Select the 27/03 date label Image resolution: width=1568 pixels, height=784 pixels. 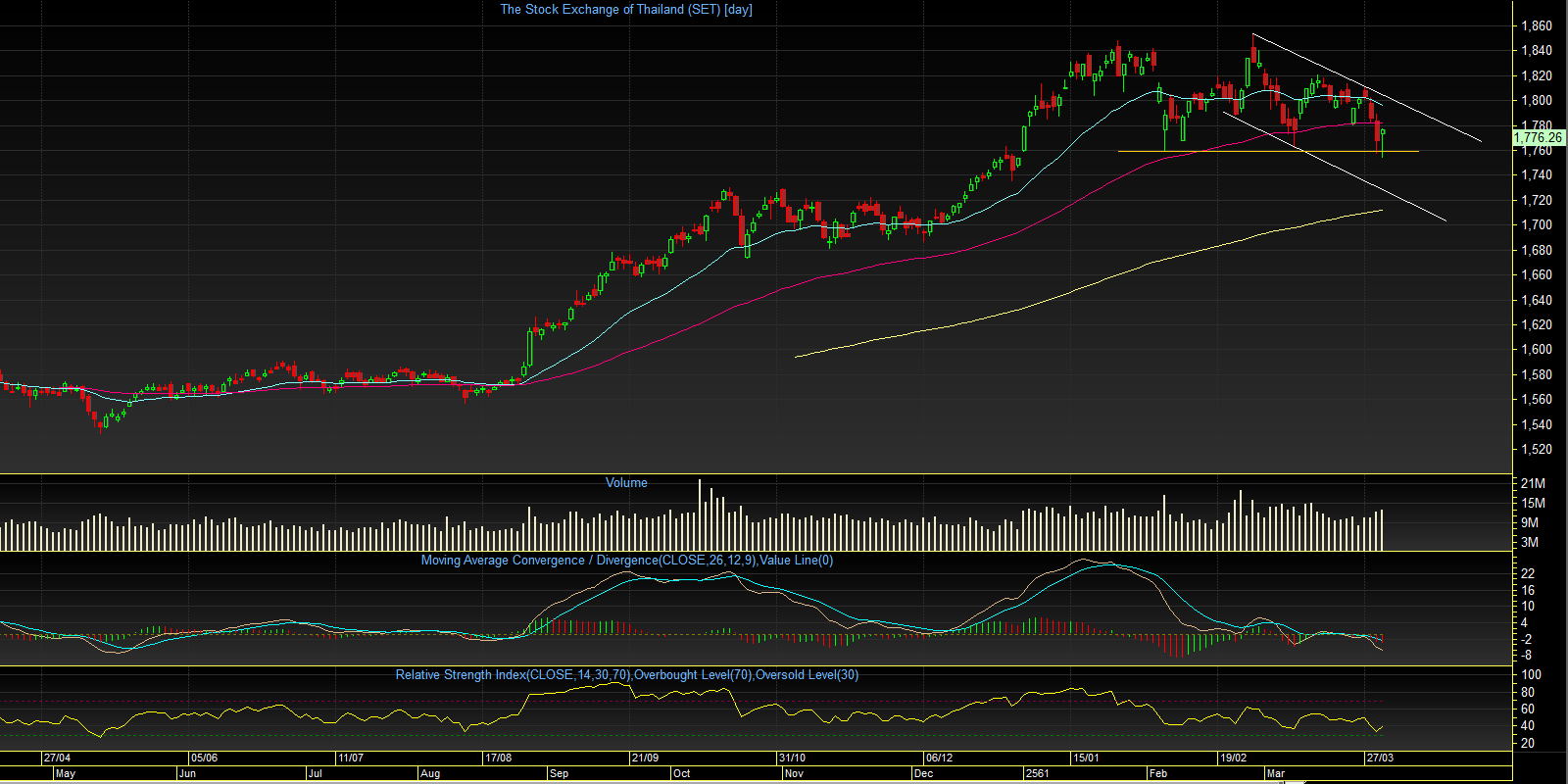[1380, 759]
